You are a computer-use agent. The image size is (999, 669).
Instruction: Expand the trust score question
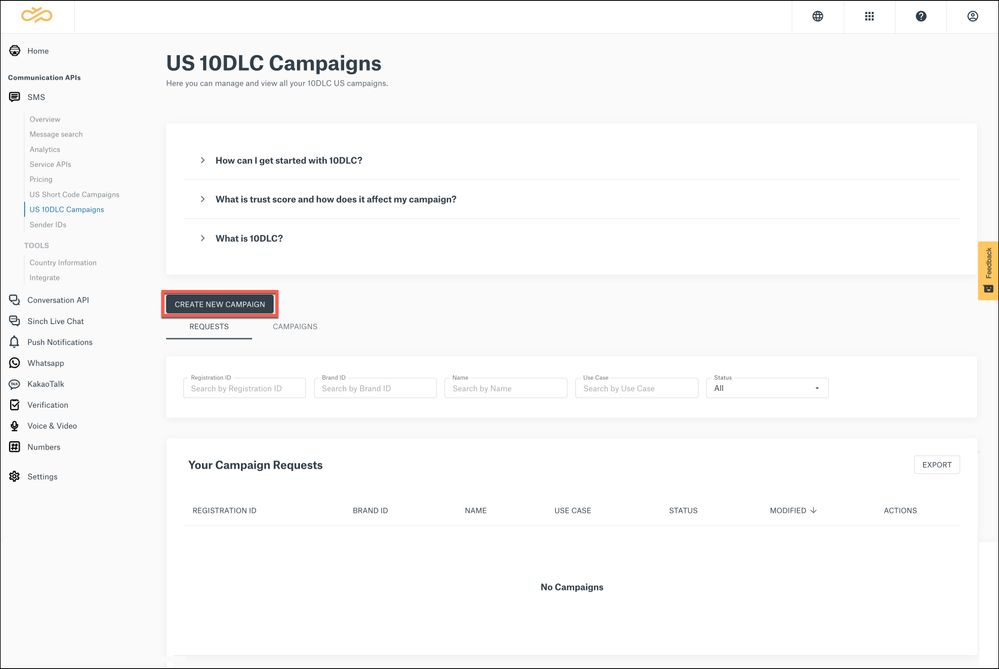point(335,199)
